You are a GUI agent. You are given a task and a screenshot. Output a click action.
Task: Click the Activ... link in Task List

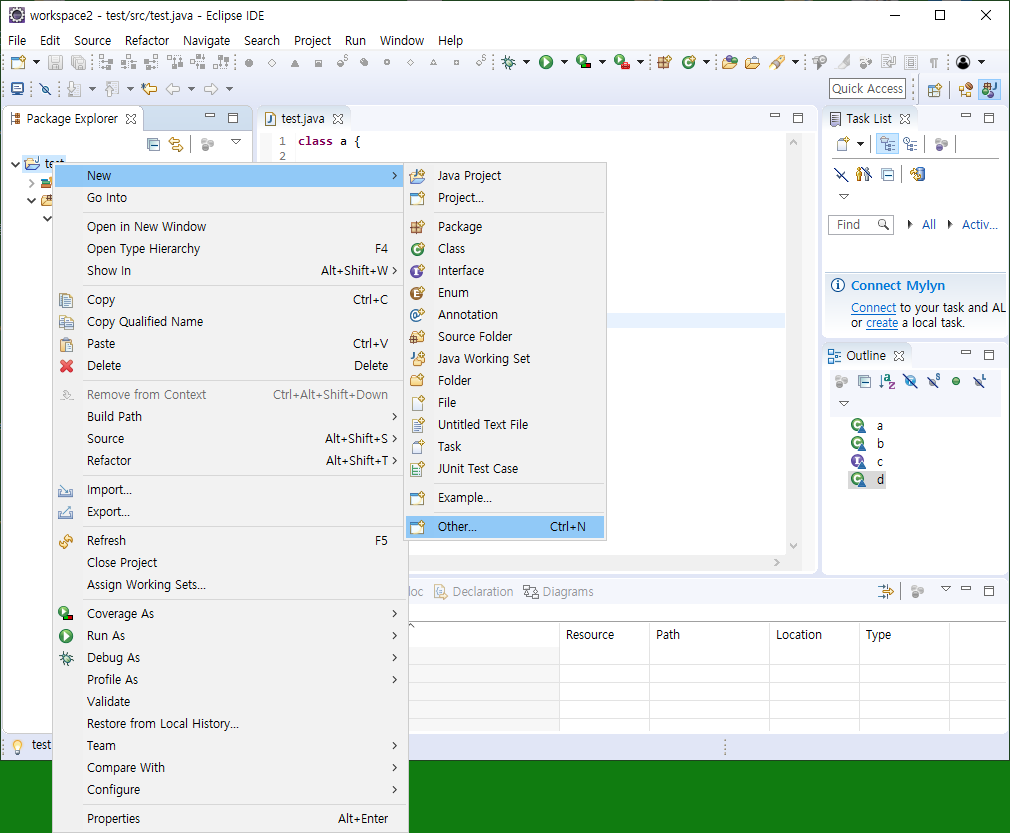[x=979, y=224]
